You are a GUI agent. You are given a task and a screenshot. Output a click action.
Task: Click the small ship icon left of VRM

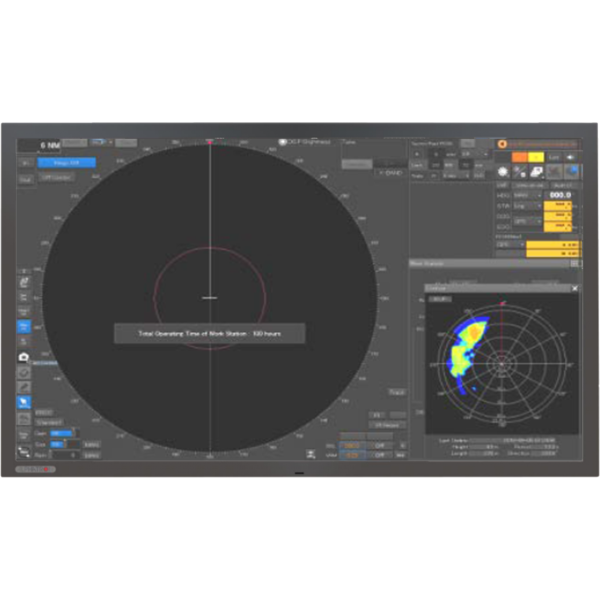coord(311,454)
